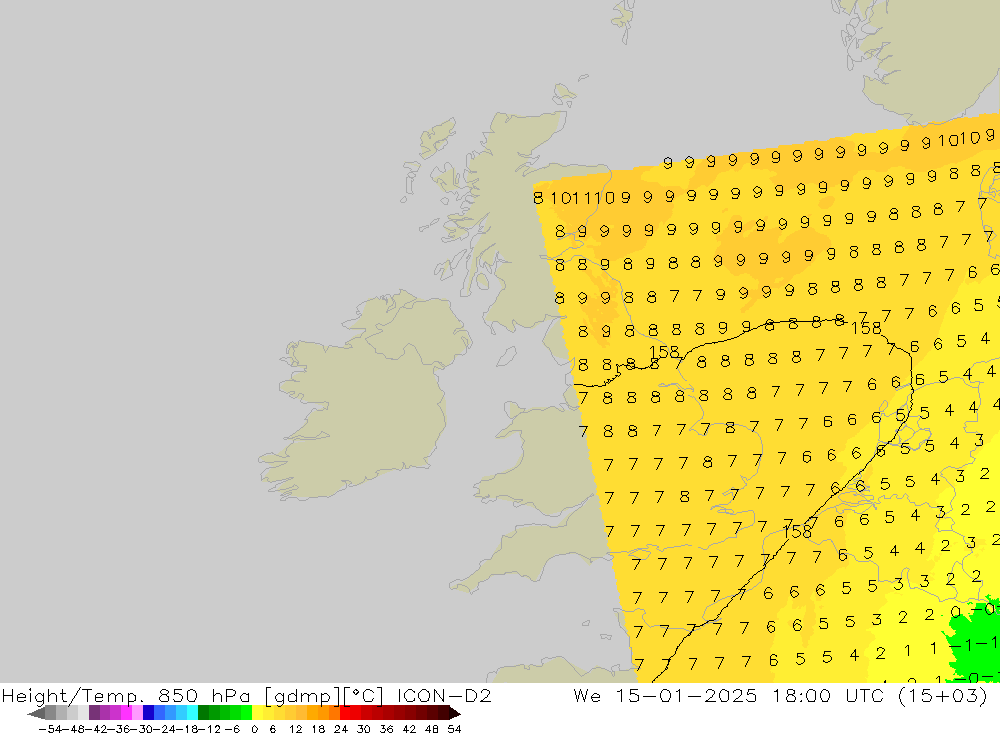
Task: Click the 'We' weekday label
Action: 587,695
